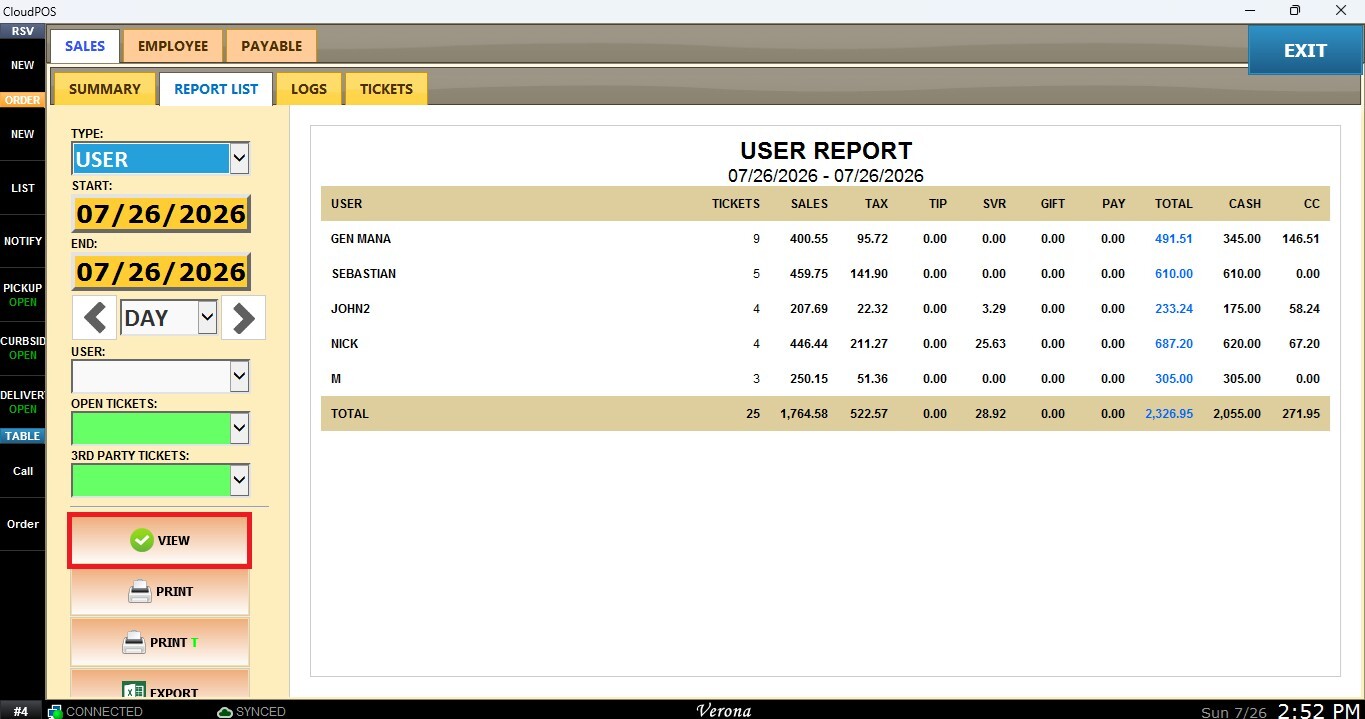Open the TICKETS sub-tab

386,89
